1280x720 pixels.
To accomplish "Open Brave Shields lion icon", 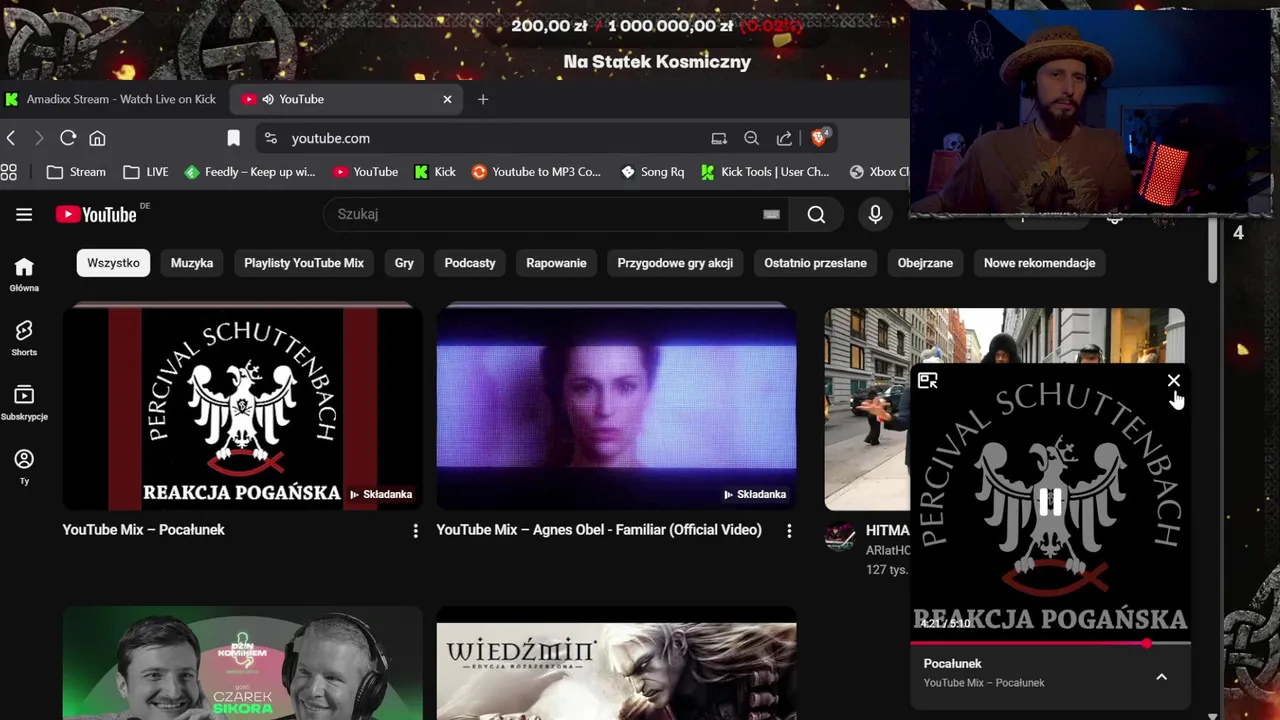I will coord(819,138).
